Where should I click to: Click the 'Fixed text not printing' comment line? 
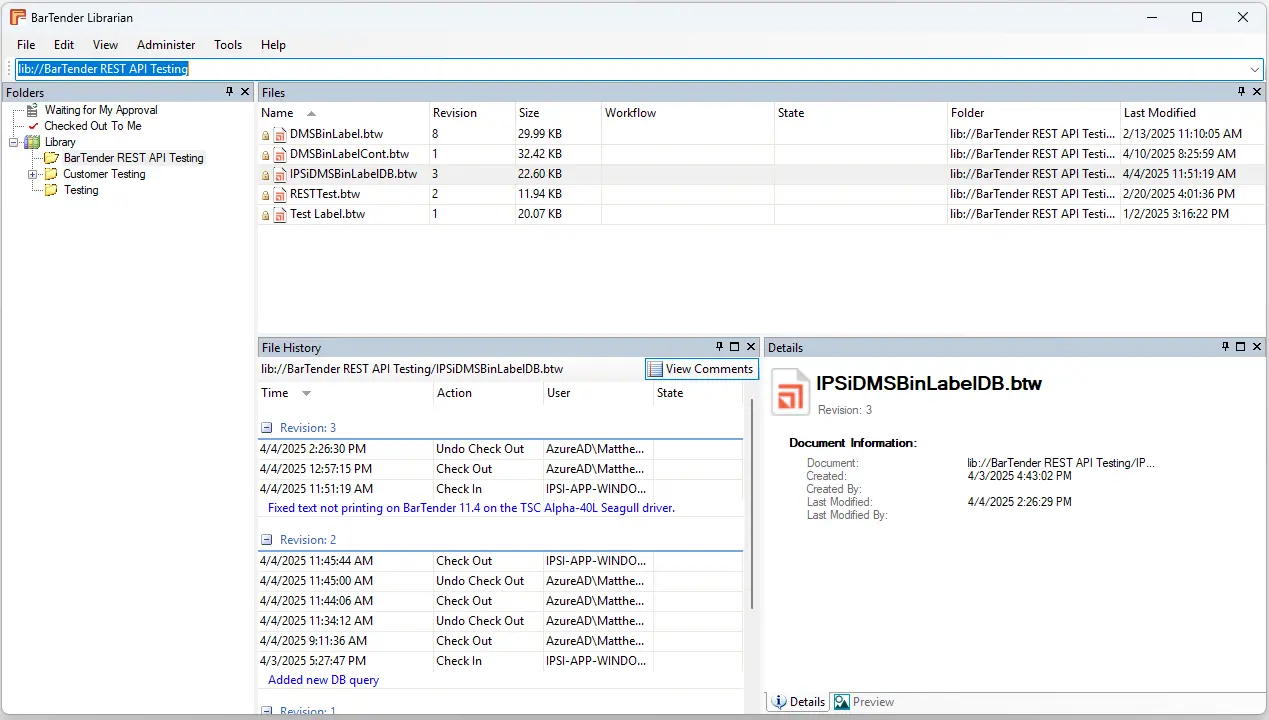pos(471,508)
